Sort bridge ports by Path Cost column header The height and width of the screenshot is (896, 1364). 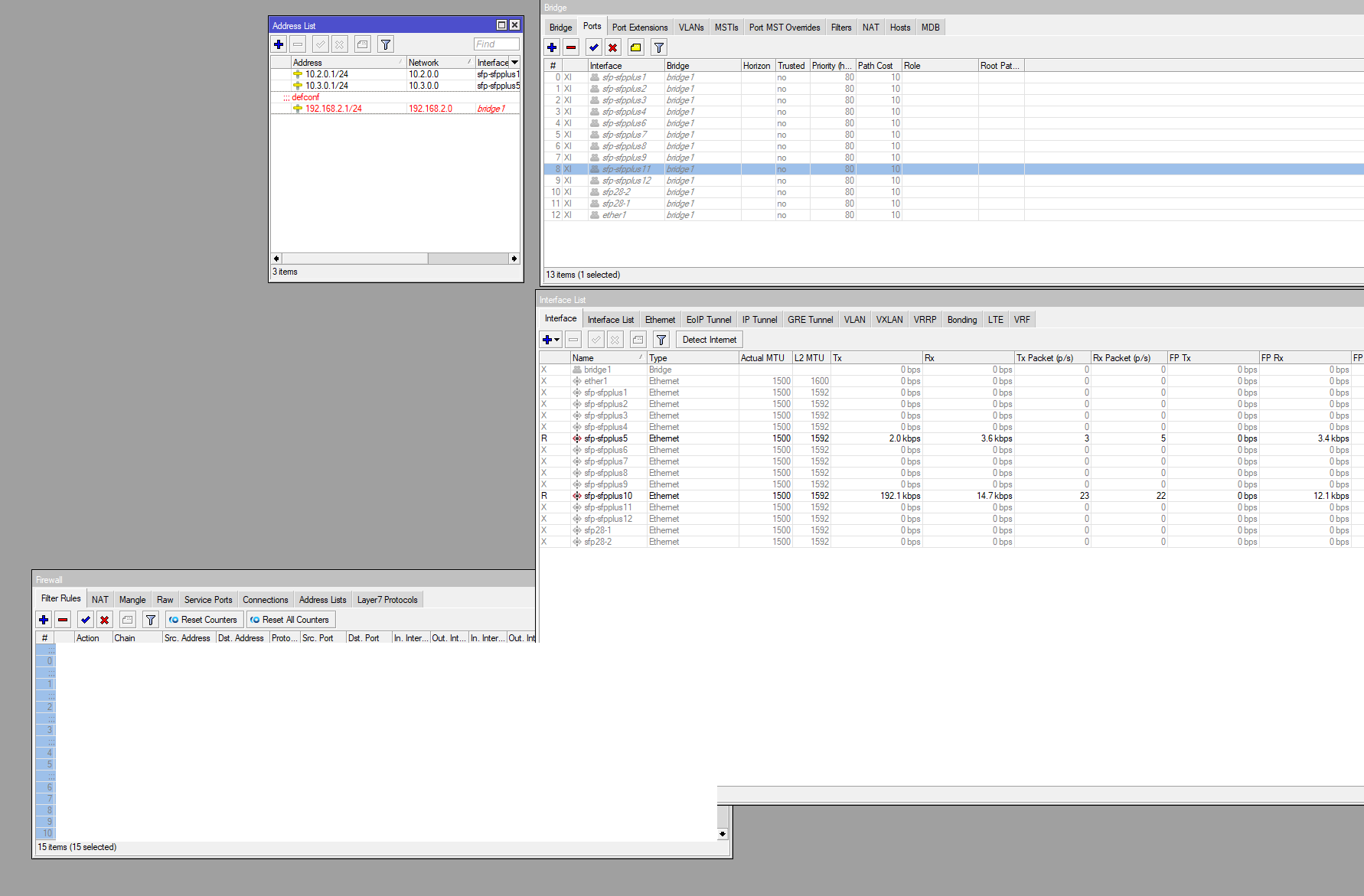click(879, 66)
